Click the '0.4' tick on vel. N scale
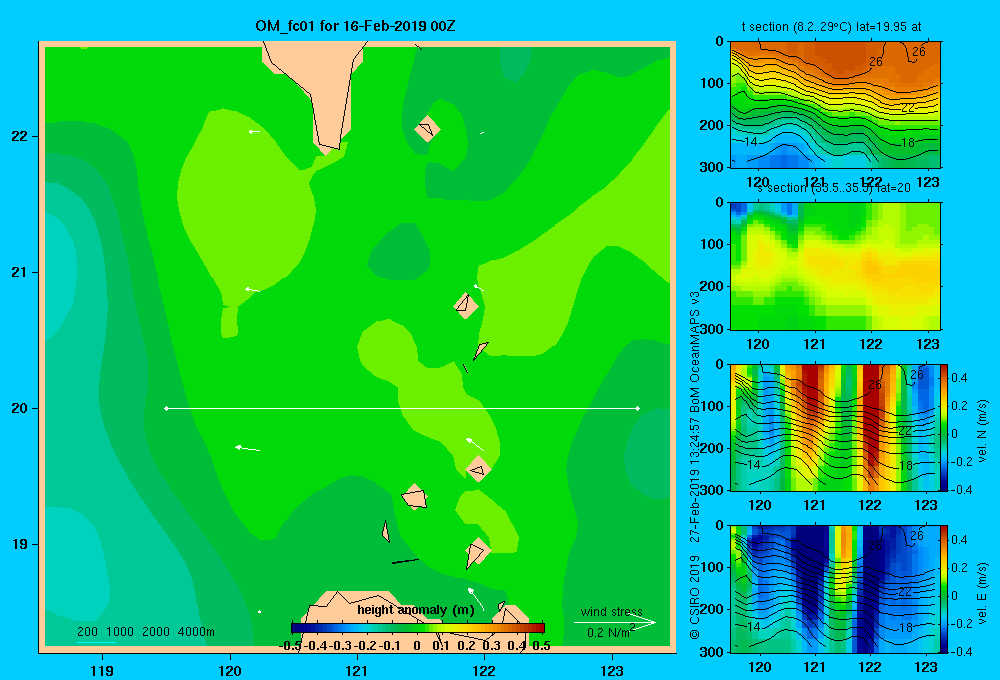Viewport: 1000px width, 680px height. [x=959, y=378]
